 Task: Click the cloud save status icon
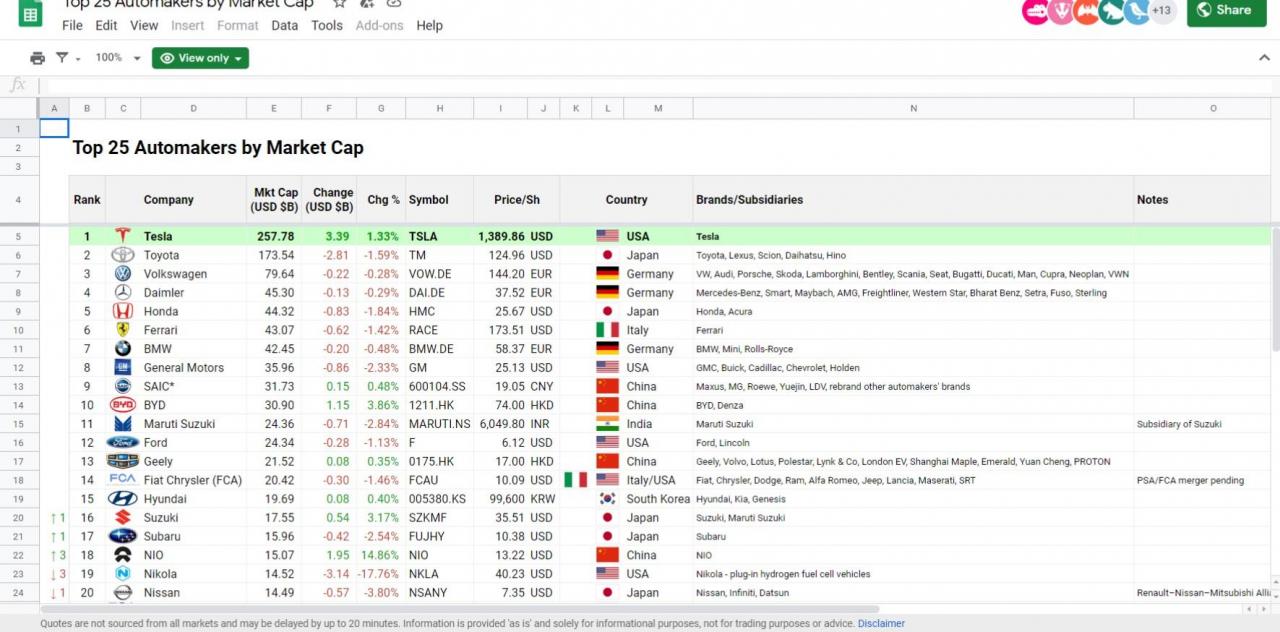(394, 3)
